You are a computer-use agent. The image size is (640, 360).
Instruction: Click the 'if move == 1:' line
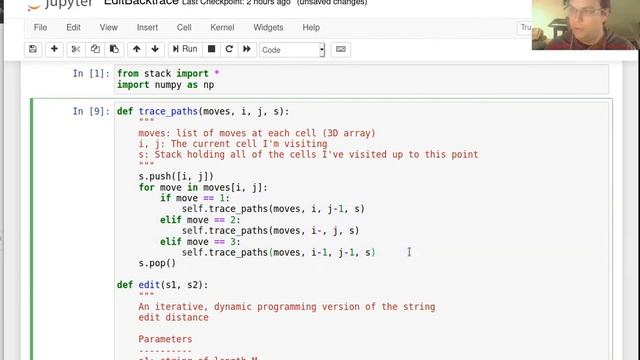pos(195,198)
